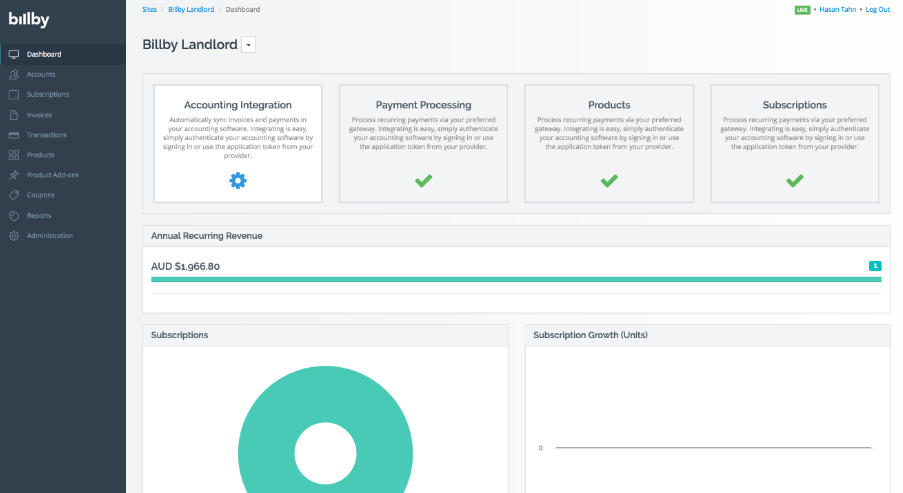Screen dimensions: 903x493
Task: Click the blue gear under Accounting Integration
Action: click(238, 181)
